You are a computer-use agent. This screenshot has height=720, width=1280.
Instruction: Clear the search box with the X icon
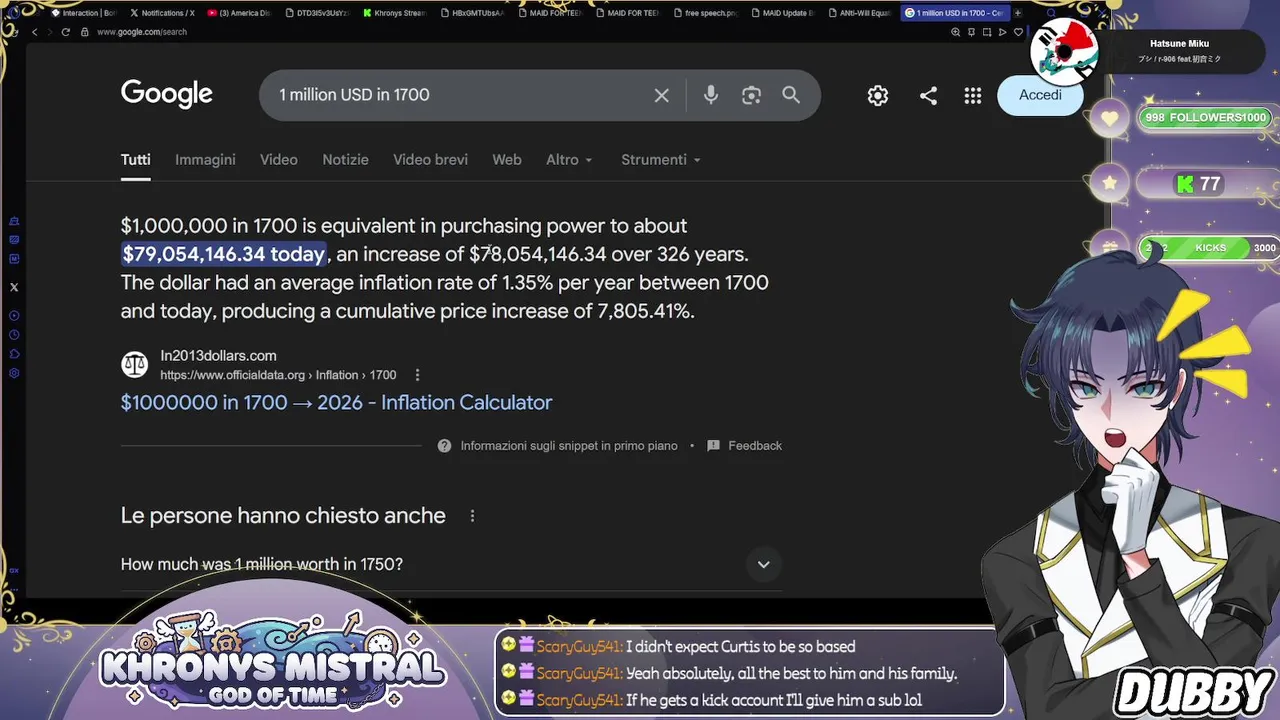[661, 95]
